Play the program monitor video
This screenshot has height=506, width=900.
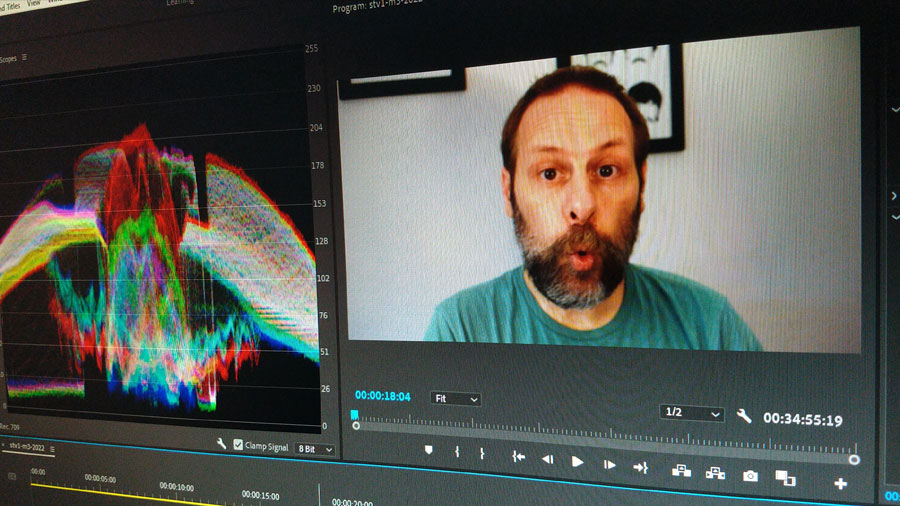(577, 462)
